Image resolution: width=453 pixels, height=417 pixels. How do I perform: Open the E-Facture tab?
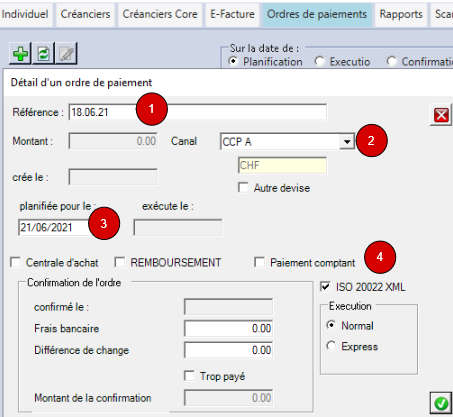pos(232,14)
